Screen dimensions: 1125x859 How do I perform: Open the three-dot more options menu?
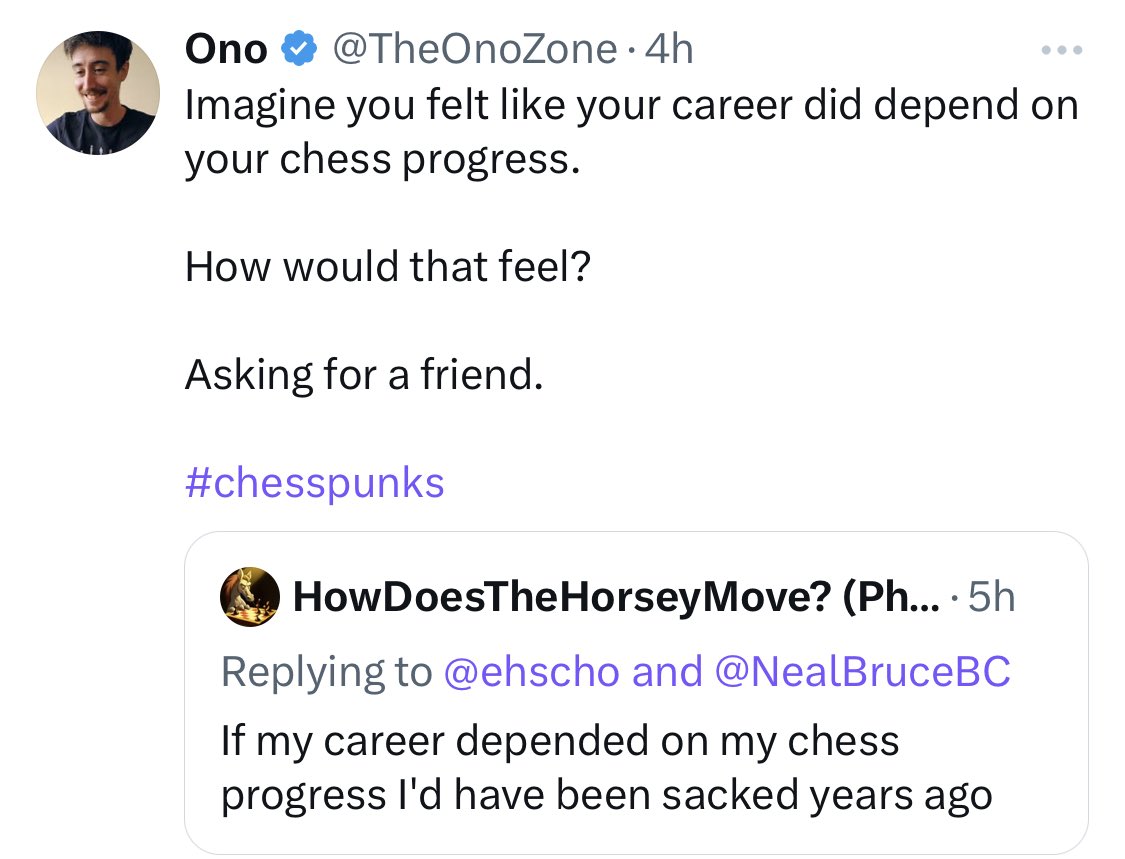click(1060, 50)
